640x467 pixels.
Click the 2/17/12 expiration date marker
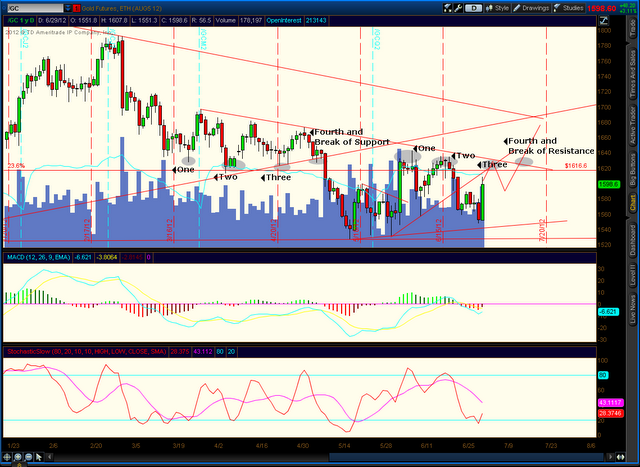point(87,231)
